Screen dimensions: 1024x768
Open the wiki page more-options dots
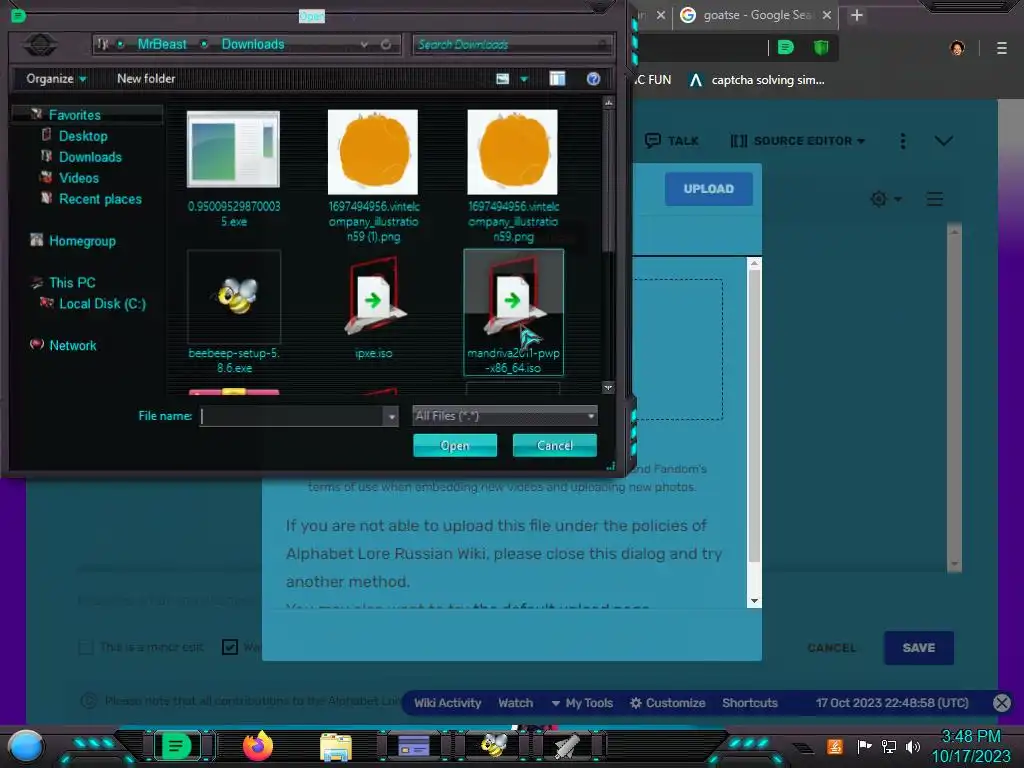tap(903, 141)
